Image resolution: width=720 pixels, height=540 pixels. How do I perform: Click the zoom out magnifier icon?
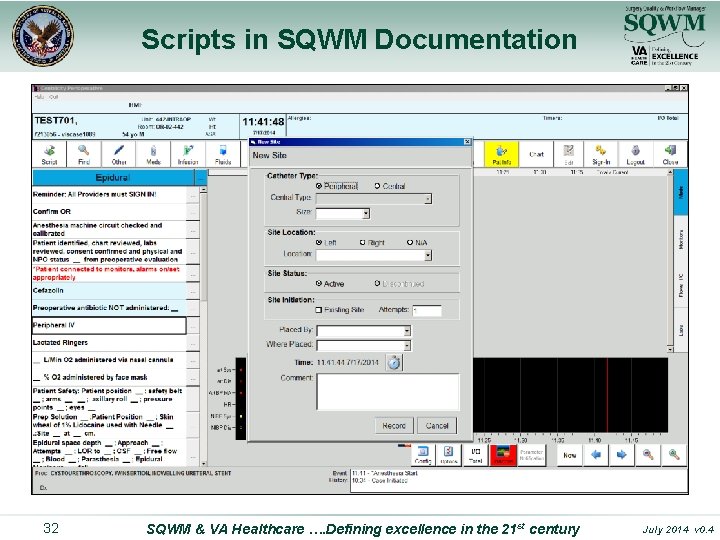tap(648, 455)
